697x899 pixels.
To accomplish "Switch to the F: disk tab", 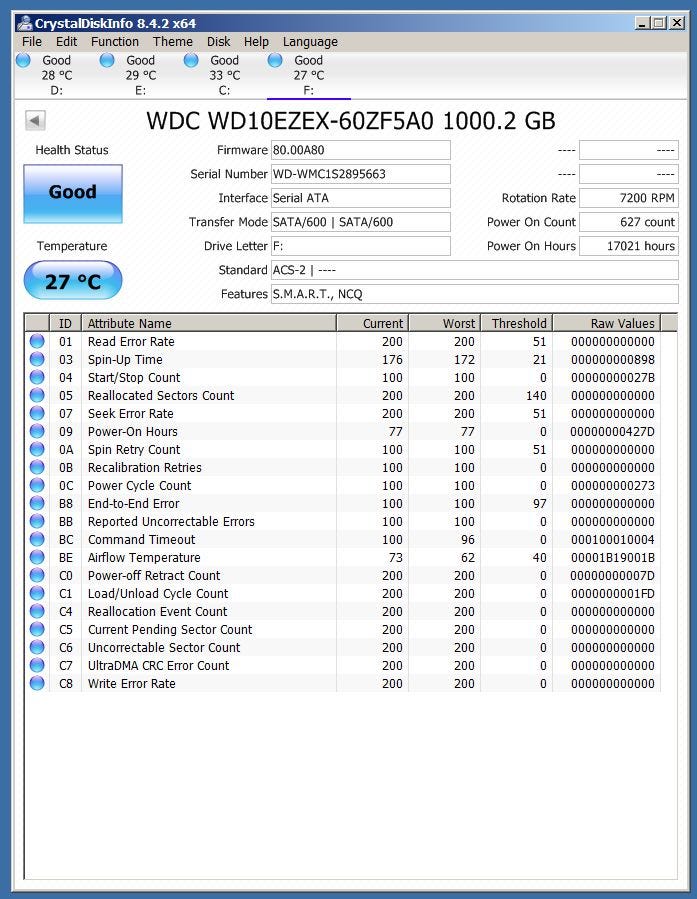I will (309, 75).
